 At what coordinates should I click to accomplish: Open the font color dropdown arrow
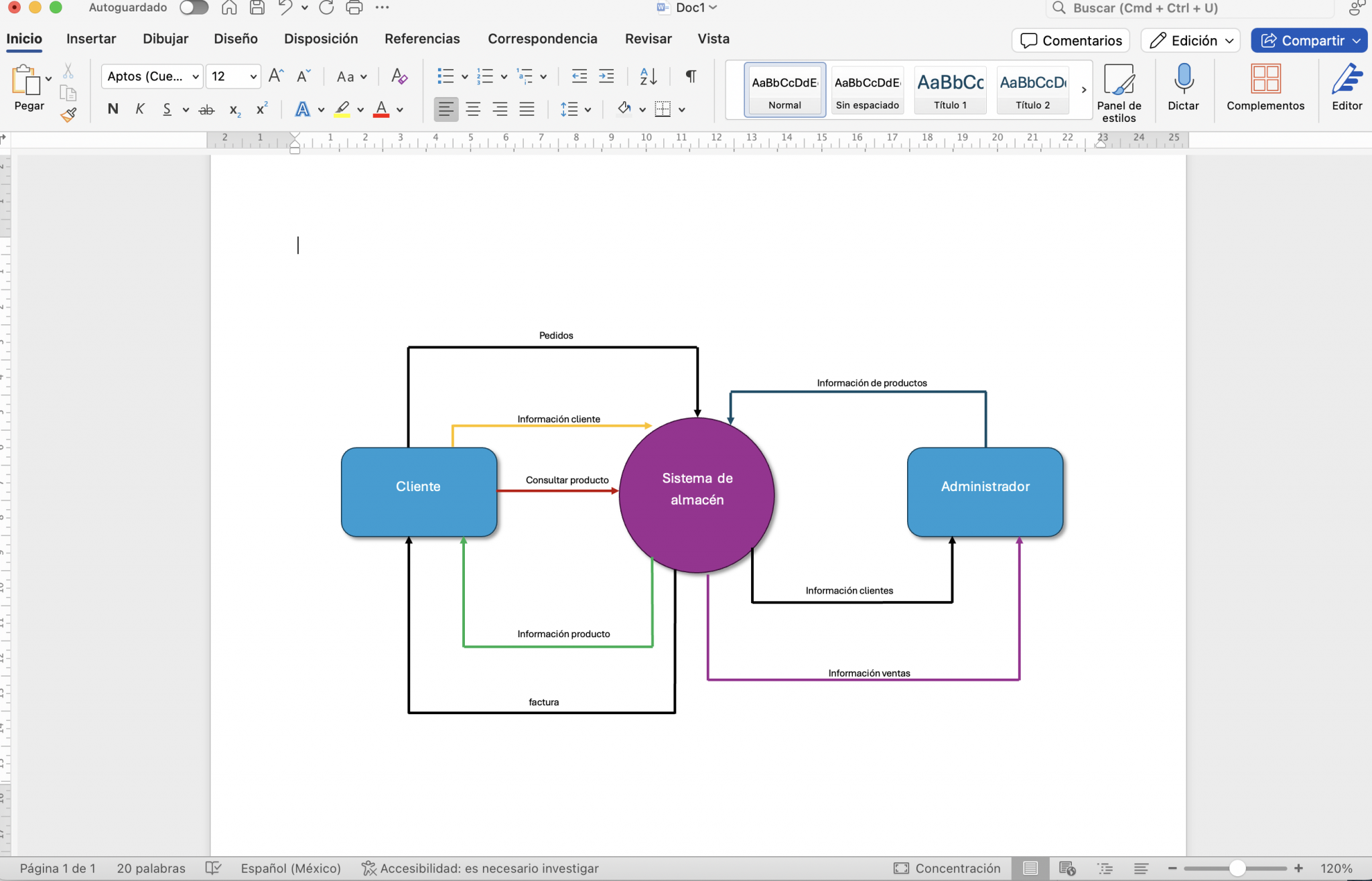click(400, 111)
